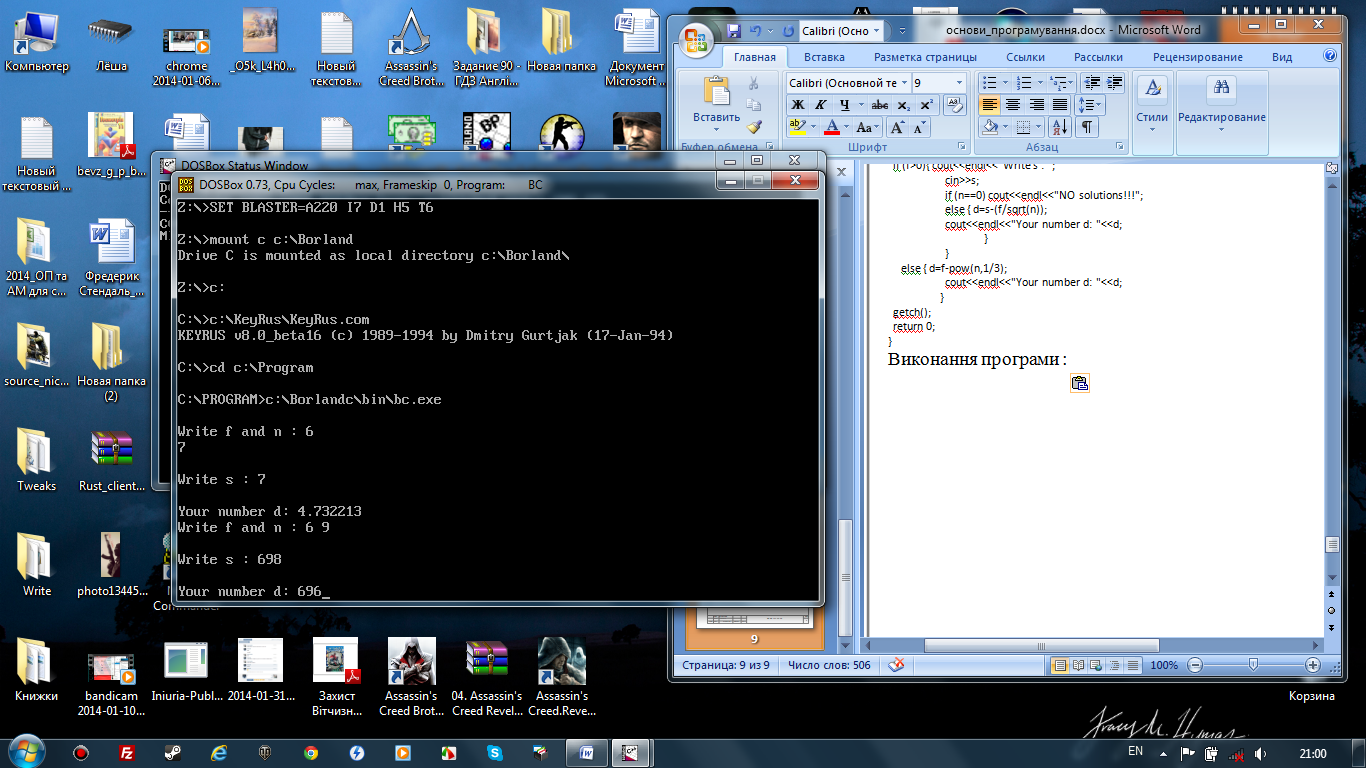The image size is (1366, 768).
Task: Click the 100% zoom level button
Action: point(1164,665)
